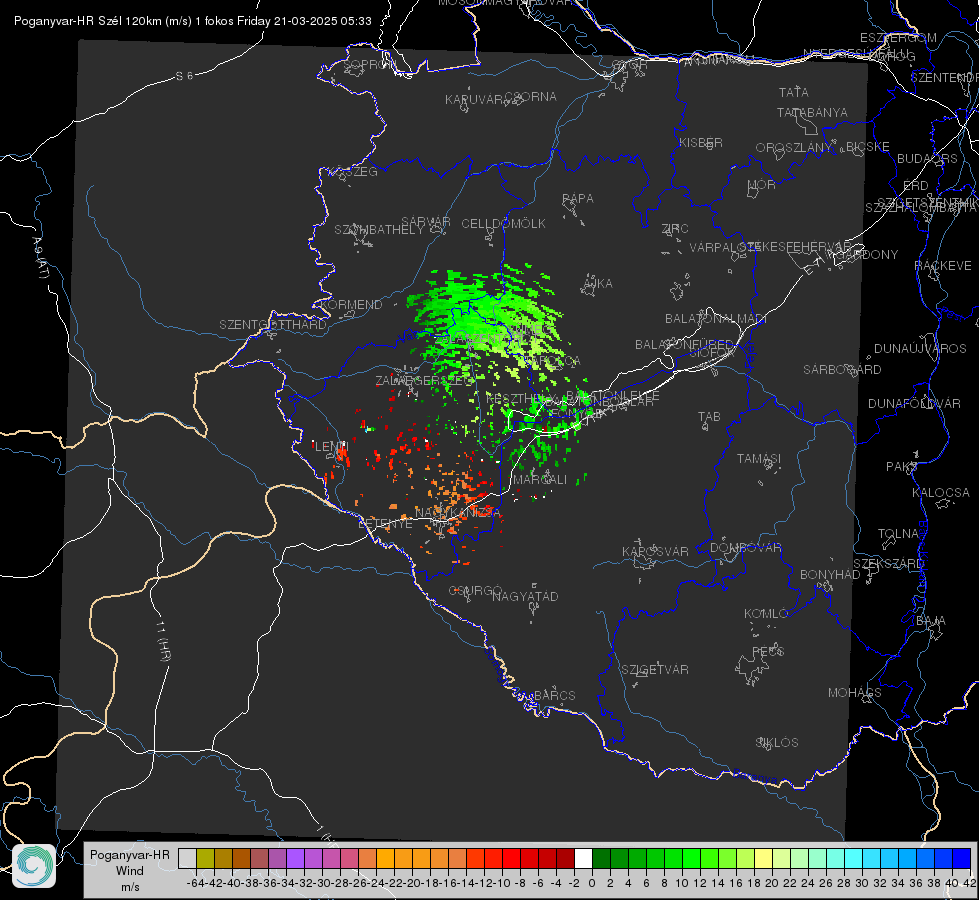Select the TATABANYA label on the map
This screenshot has width=979, height=900.
point(812,112)
